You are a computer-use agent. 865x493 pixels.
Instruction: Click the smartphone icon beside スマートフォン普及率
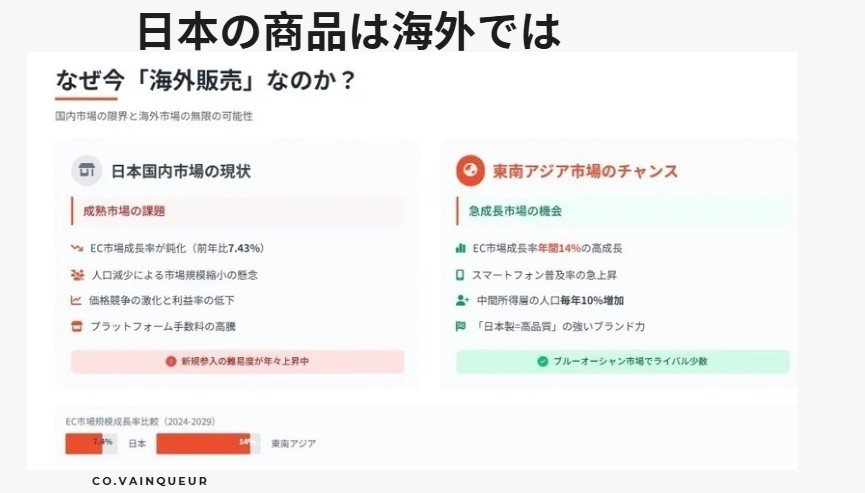[x=460, y=274]
